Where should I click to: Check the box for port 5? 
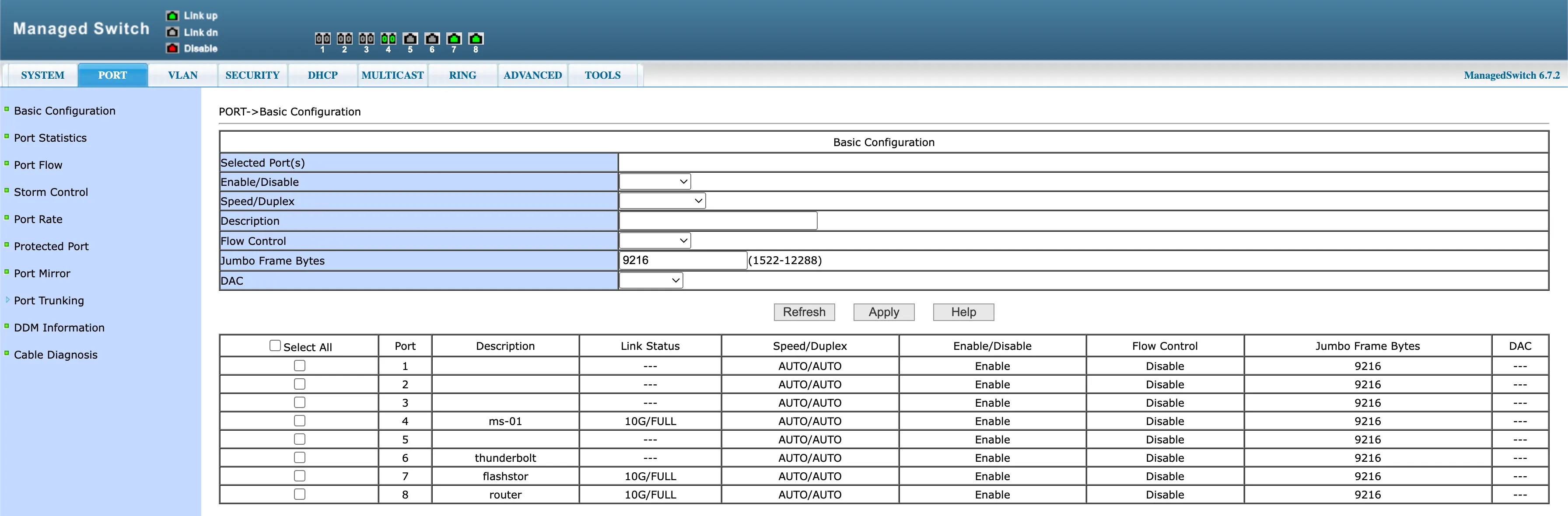(300, 439)
